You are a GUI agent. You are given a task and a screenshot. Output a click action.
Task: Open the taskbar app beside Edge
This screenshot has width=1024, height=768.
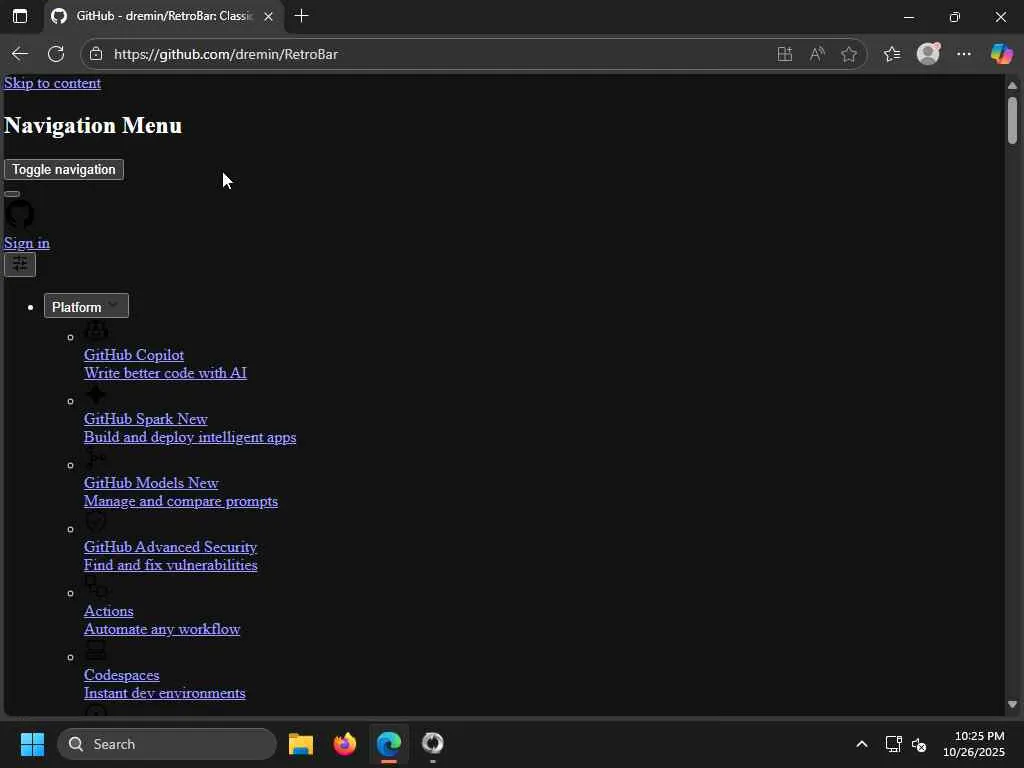(432, 744)
